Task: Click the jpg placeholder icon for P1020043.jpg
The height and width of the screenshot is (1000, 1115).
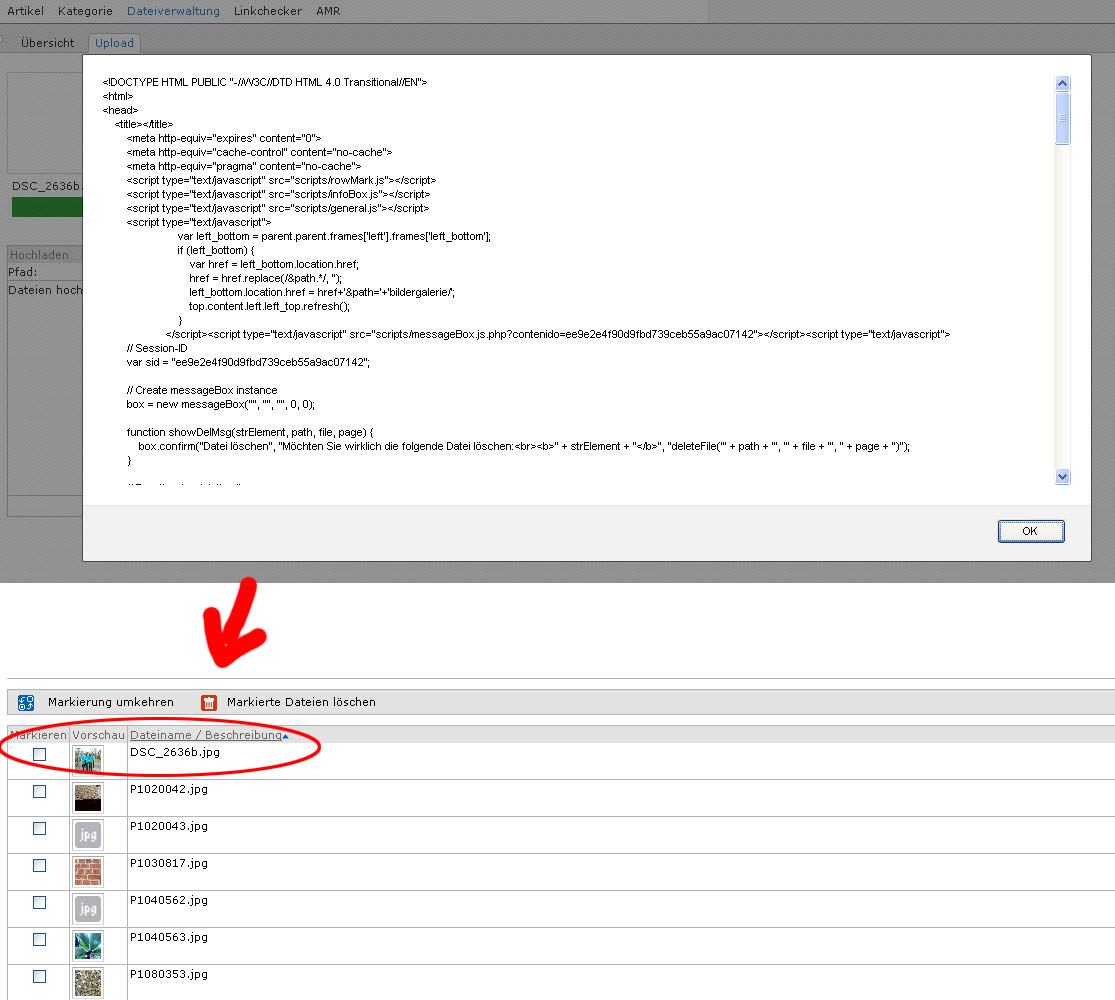Action: pyautogui.click(x=87, y=834)
